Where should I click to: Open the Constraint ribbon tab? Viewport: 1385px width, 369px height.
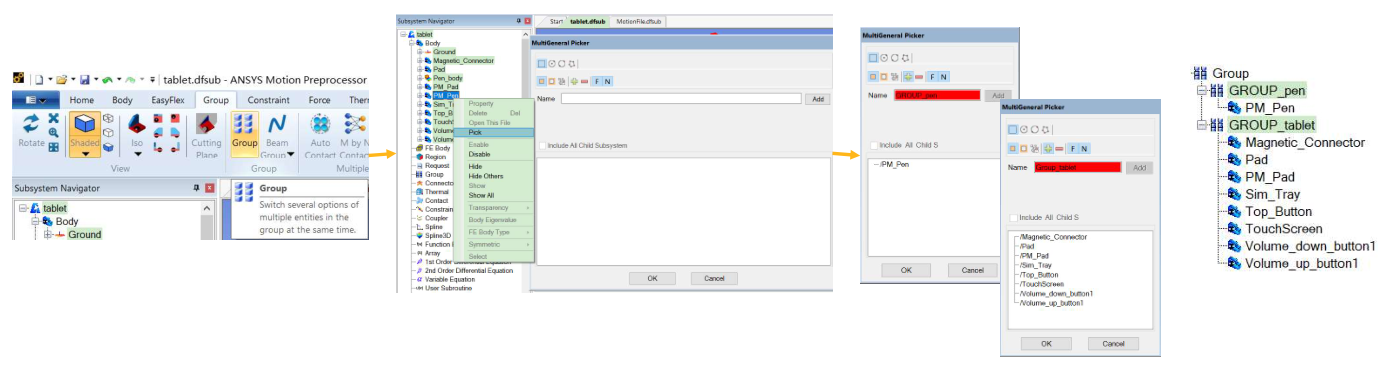(268, 100)
